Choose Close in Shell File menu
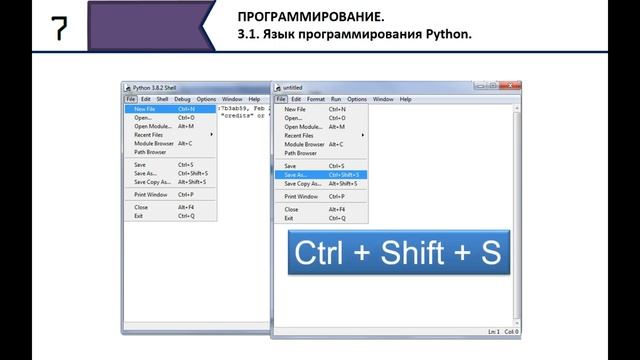 tap(170, 207)
